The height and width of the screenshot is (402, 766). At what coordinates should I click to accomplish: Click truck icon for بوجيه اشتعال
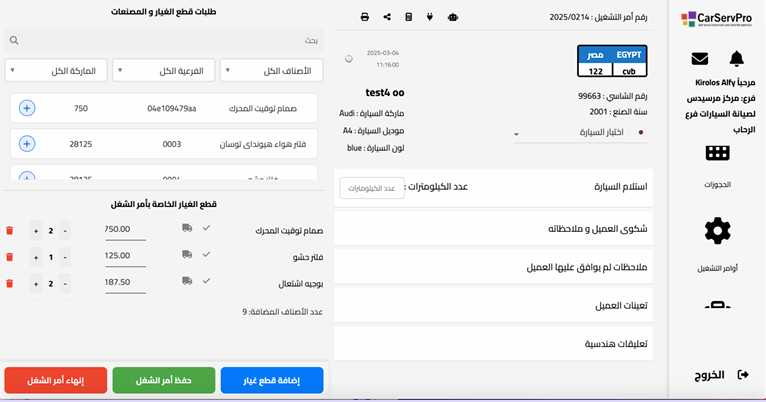[187, 280]
